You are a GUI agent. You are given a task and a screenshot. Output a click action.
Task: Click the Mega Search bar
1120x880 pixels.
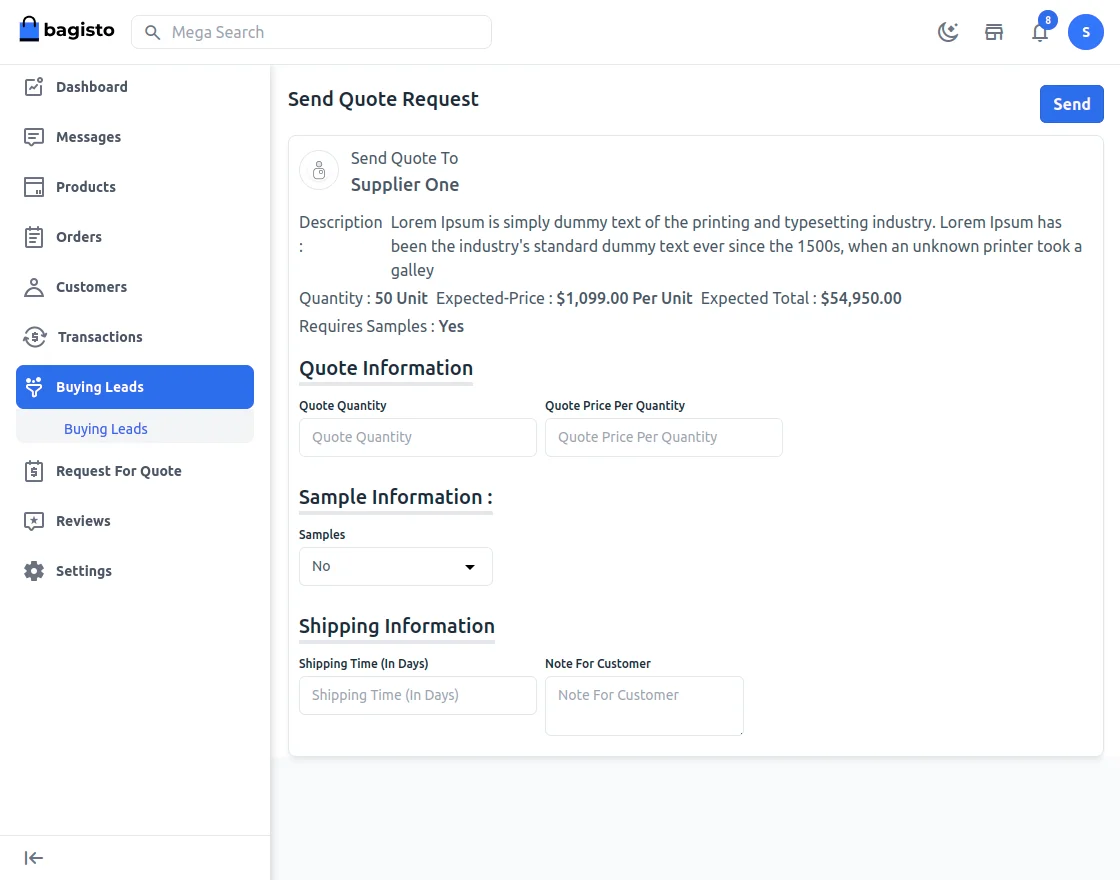(310, 32)
